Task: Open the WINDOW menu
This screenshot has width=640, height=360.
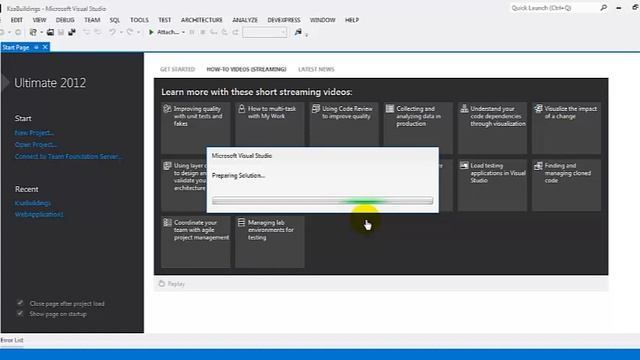Action: 322,20
